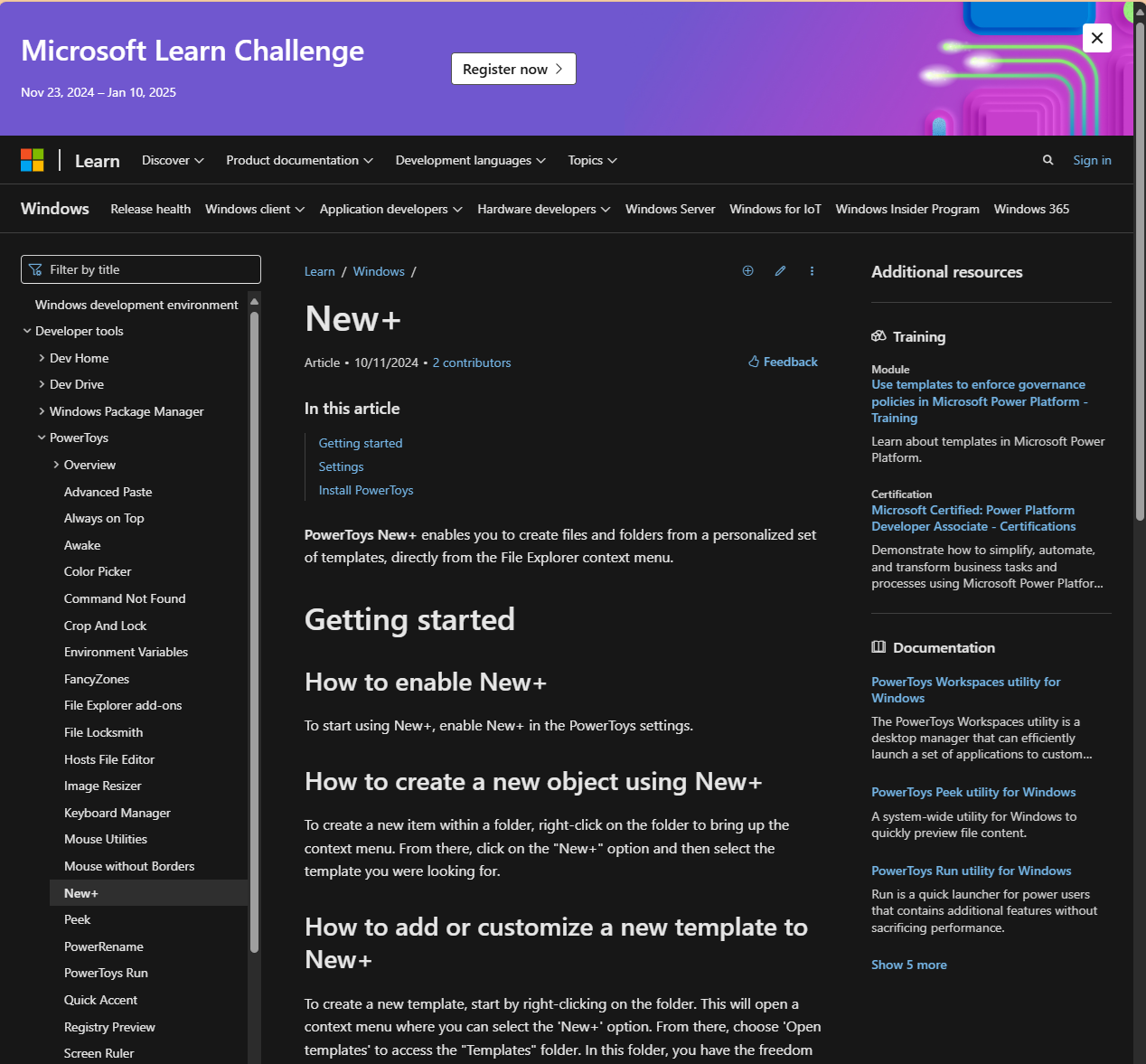Open Crop And Lock in sidebar
This screenshot has height=1064, width=1146.
[x=105, y=626]
